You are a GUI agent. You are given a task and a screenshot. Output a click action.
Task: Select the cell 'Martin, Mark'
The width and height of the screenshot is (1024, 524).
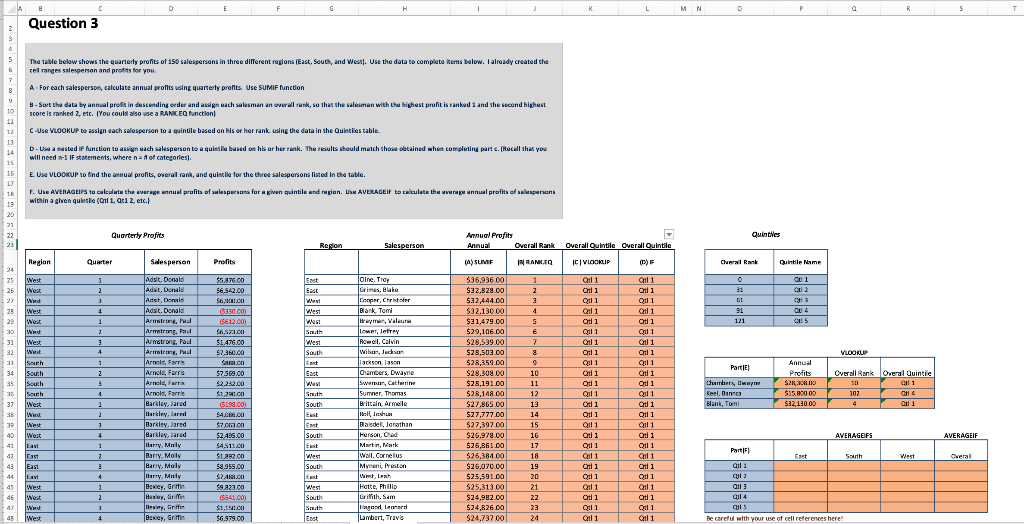pyautogui.click(x=404, y=446)
